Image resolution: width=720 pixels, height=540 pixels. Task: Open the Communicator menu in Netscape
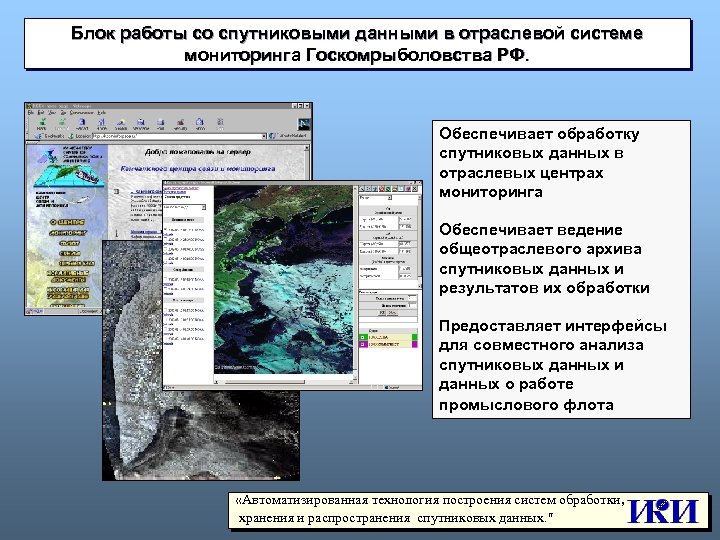[82, 112]
